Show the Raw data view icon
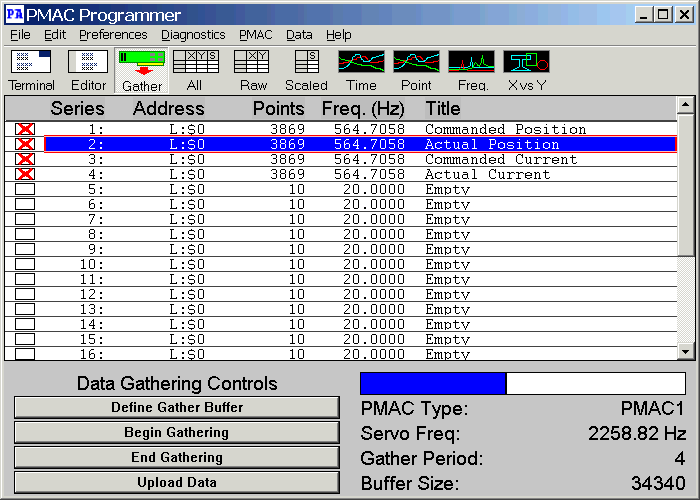This screenshot has width=700, height=500. [x=253, y=69]
